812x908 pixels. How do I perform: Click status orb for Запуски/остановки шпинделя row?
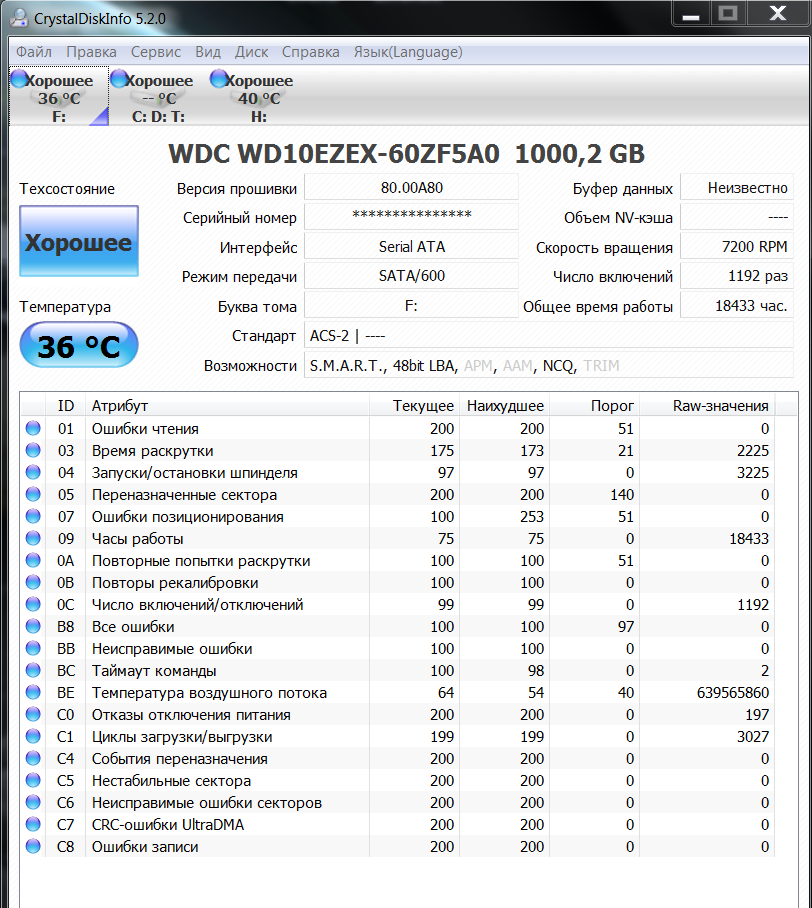coord(33,472)
